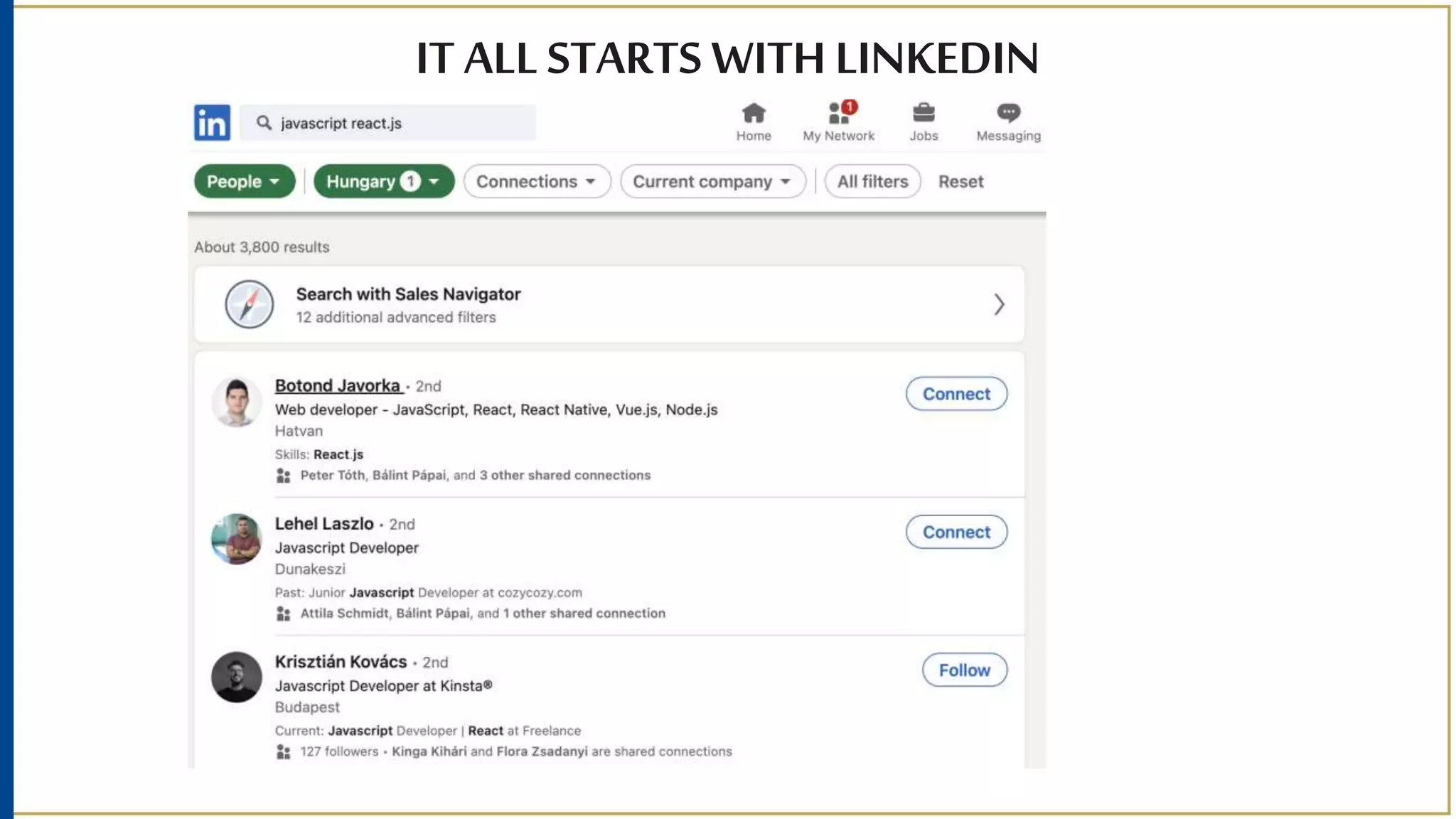Click the 'Budapest' location text
The height and width of the screenshot is (819, 1456).
coord(307,707)
